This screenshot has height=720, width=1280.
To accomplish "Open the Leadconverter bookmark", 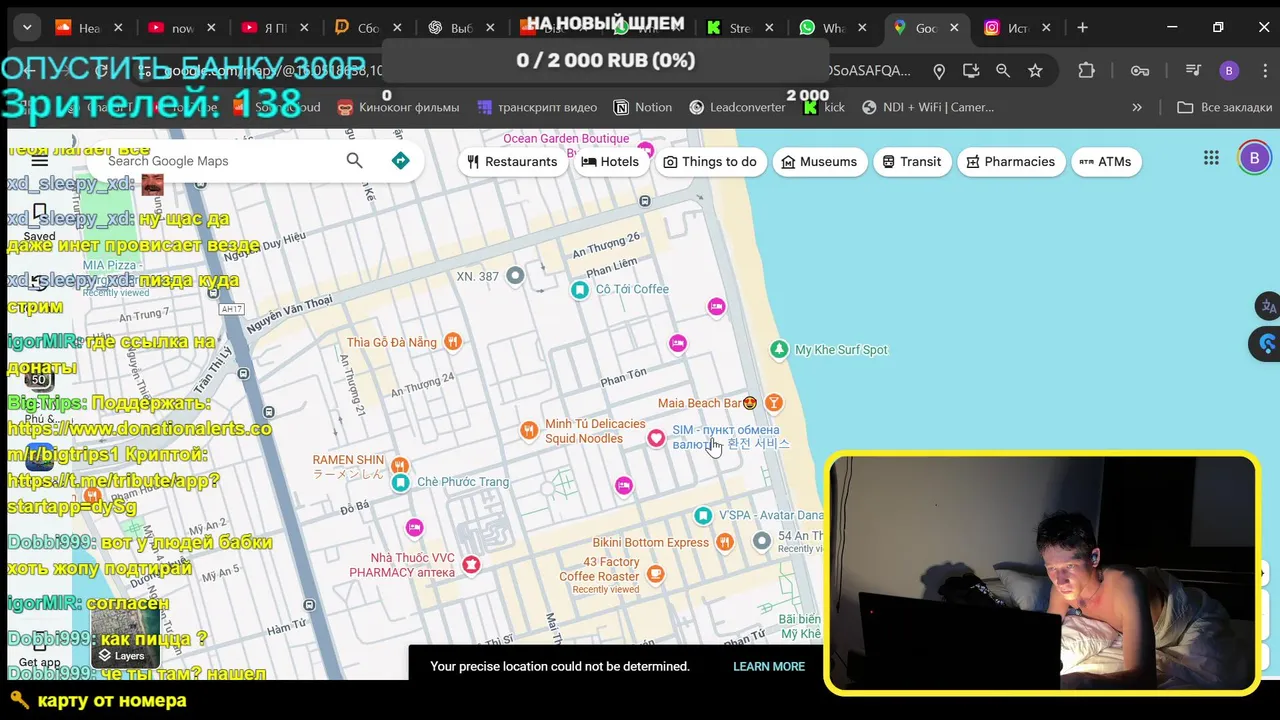I will point(737,107).
